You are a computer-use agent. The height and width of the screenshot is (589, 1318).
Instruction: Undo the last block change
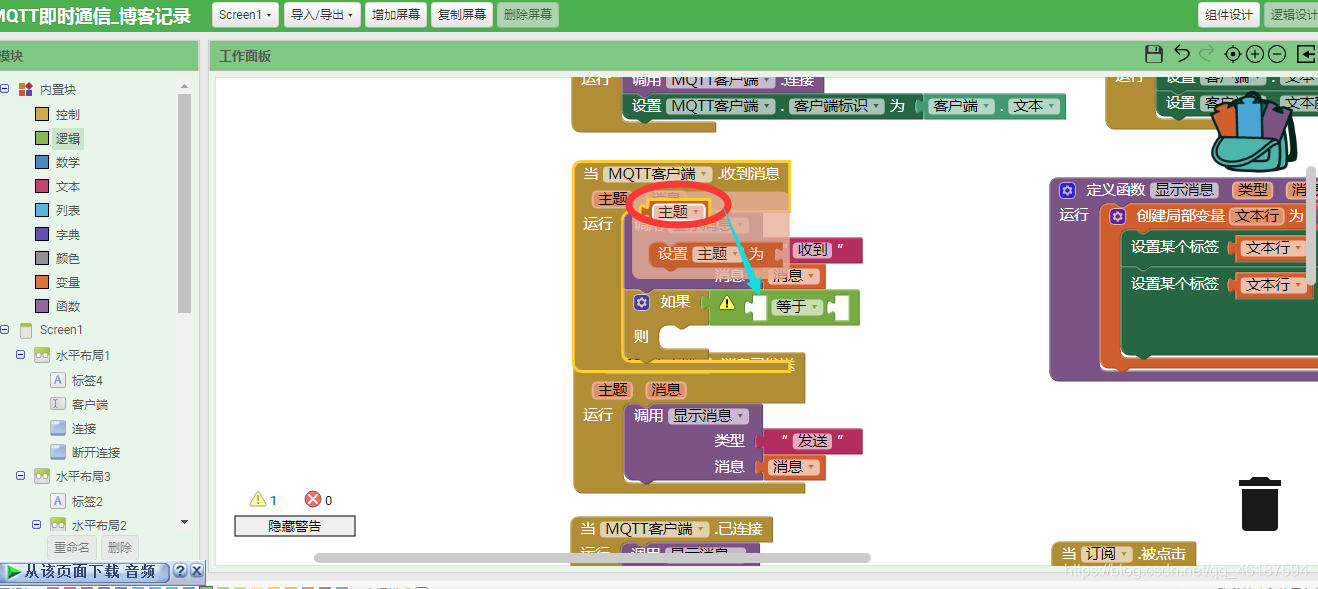tap(1182, 54)
